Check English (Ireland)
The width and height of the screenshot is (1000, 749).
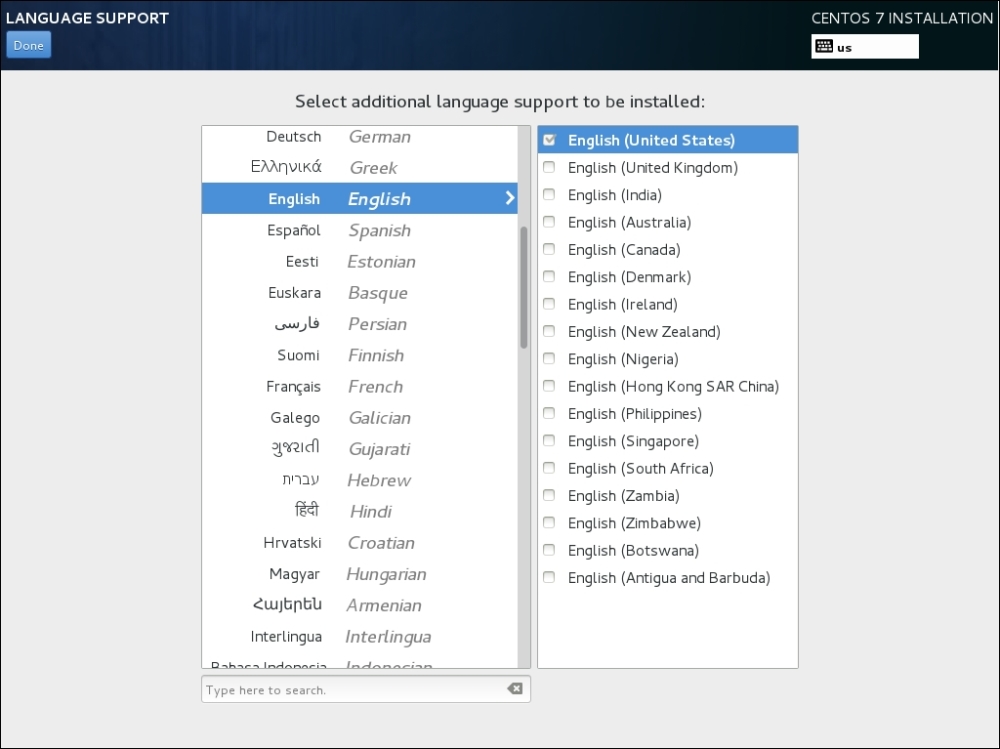pyautogui.click(x=549, y=304)
